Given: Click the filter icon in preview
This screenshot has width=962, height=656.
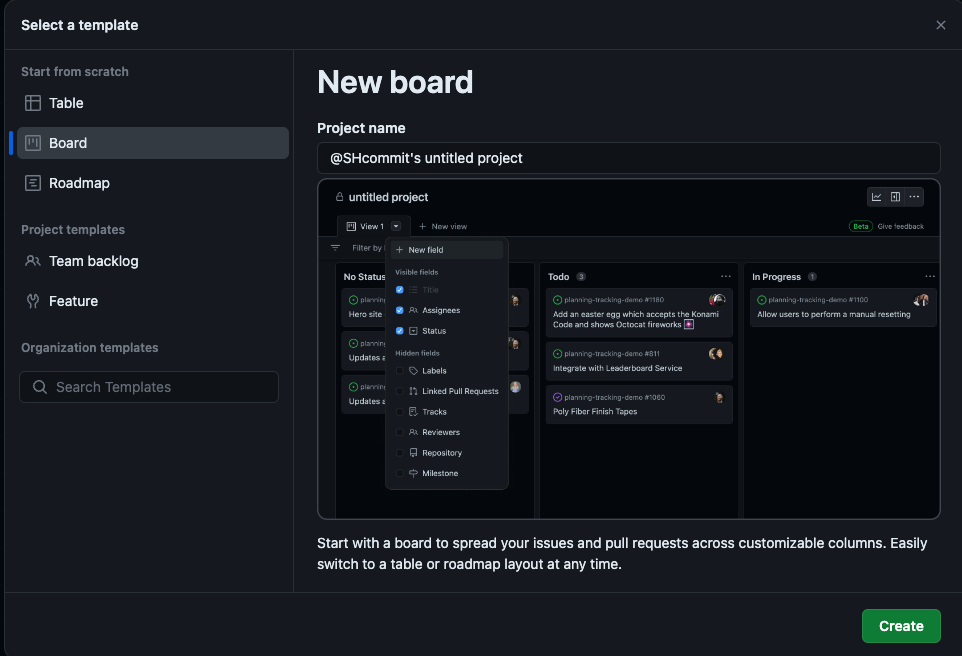Looking at the screenshot, I should tap(335, 248).
